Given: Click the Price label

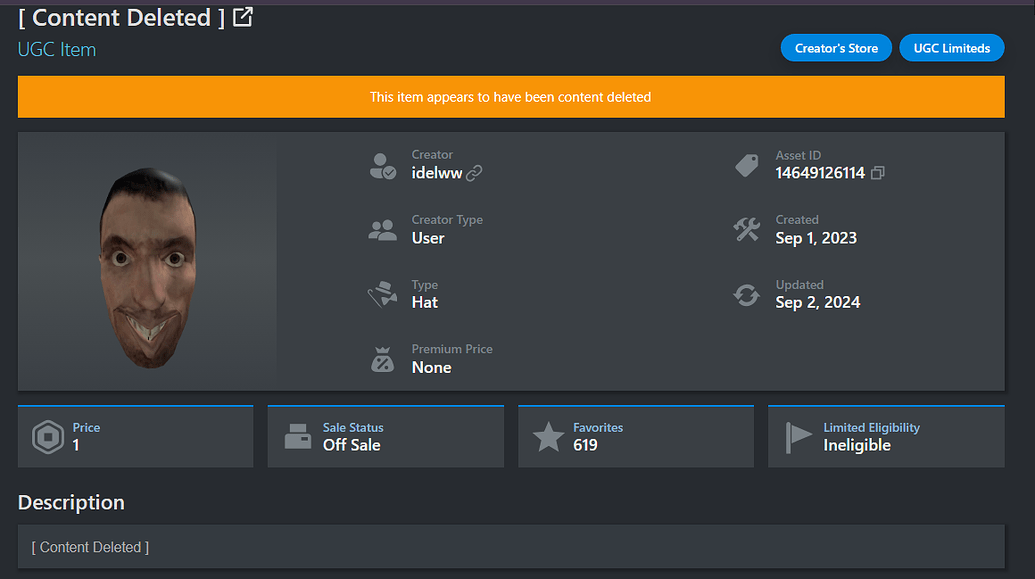Looking at the screenshot, I should click(86, 428).
